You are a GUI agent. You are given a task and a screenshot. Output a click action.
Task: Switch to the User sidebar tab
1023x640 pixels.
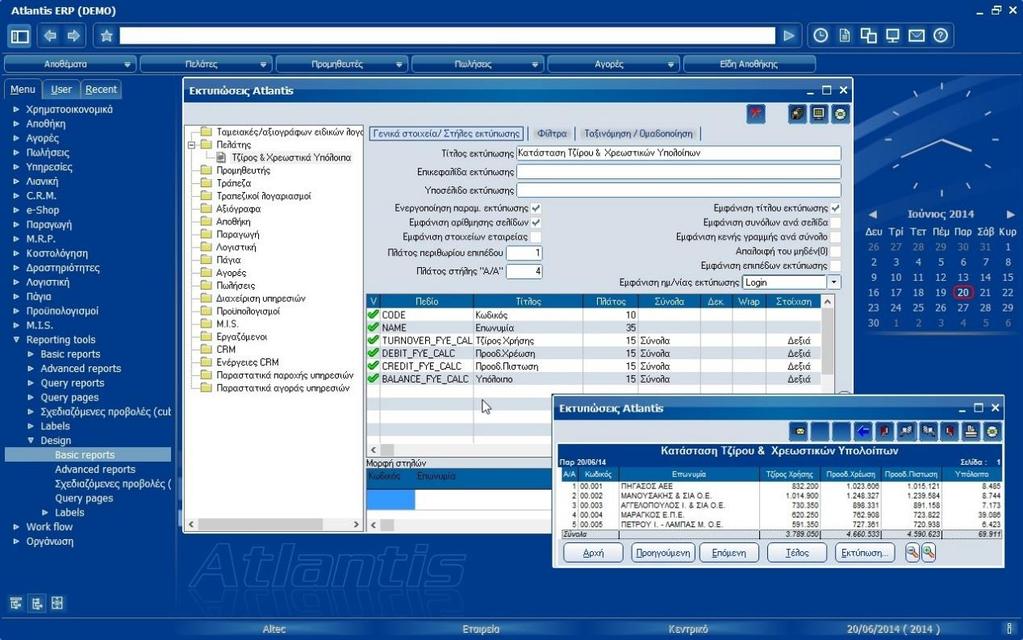click(61, 89)
